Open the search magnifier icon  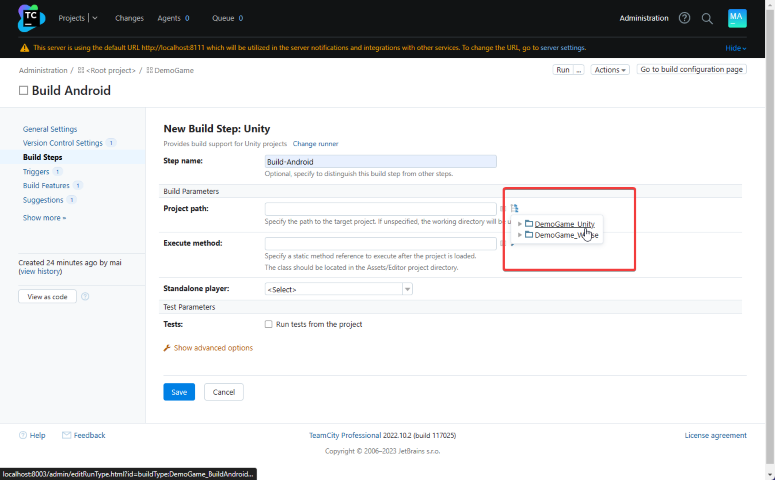[x=707, y=19]
